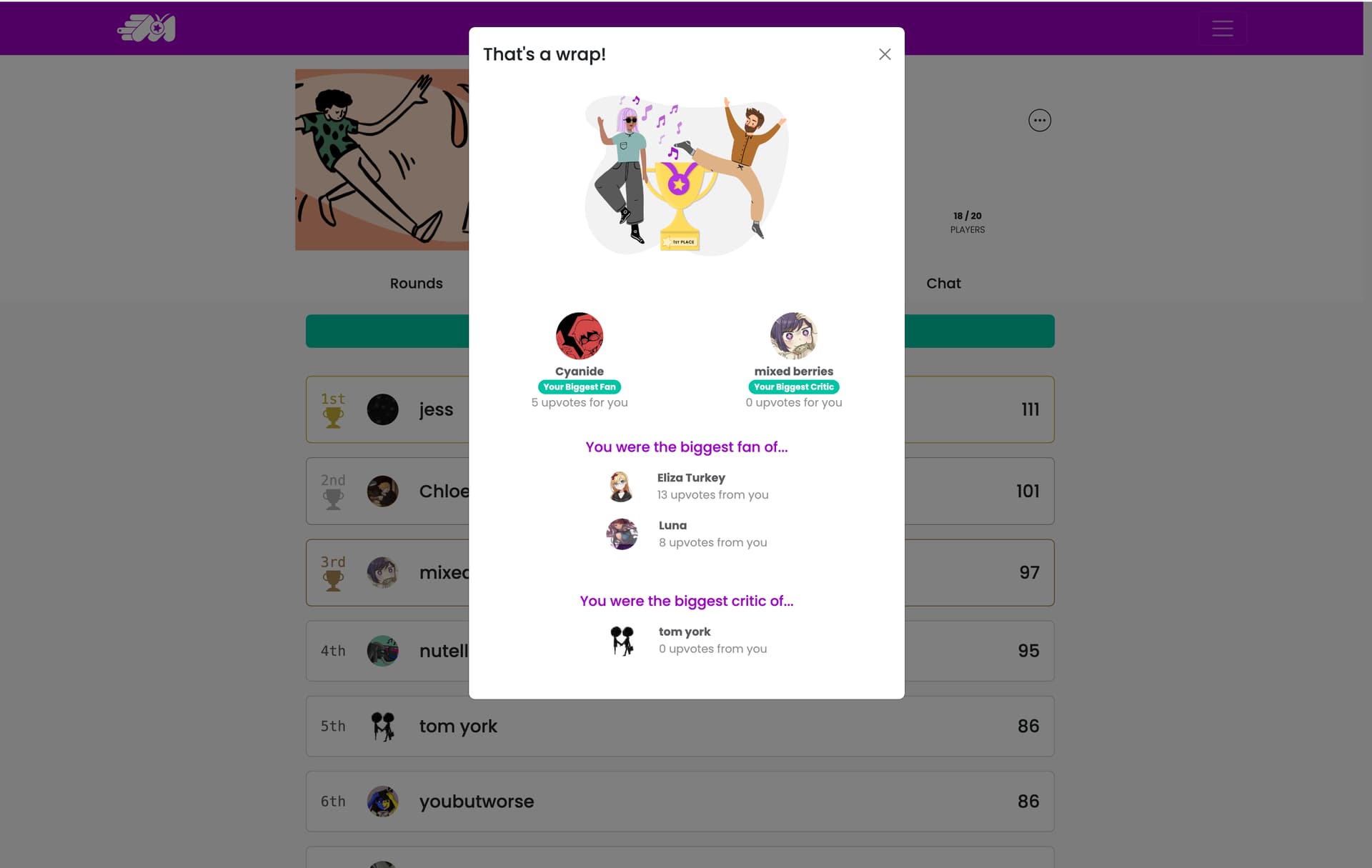Open the hamburger menu in header

[x=1223, y=29]
